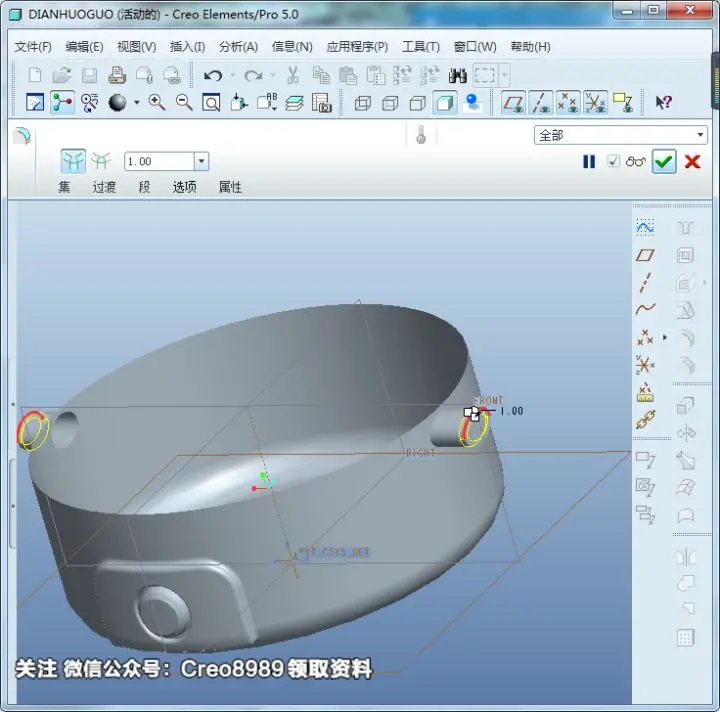Toggle the preview checkbox beside glasses
This screenshot has height=712, width=720.
click(613, 161)
